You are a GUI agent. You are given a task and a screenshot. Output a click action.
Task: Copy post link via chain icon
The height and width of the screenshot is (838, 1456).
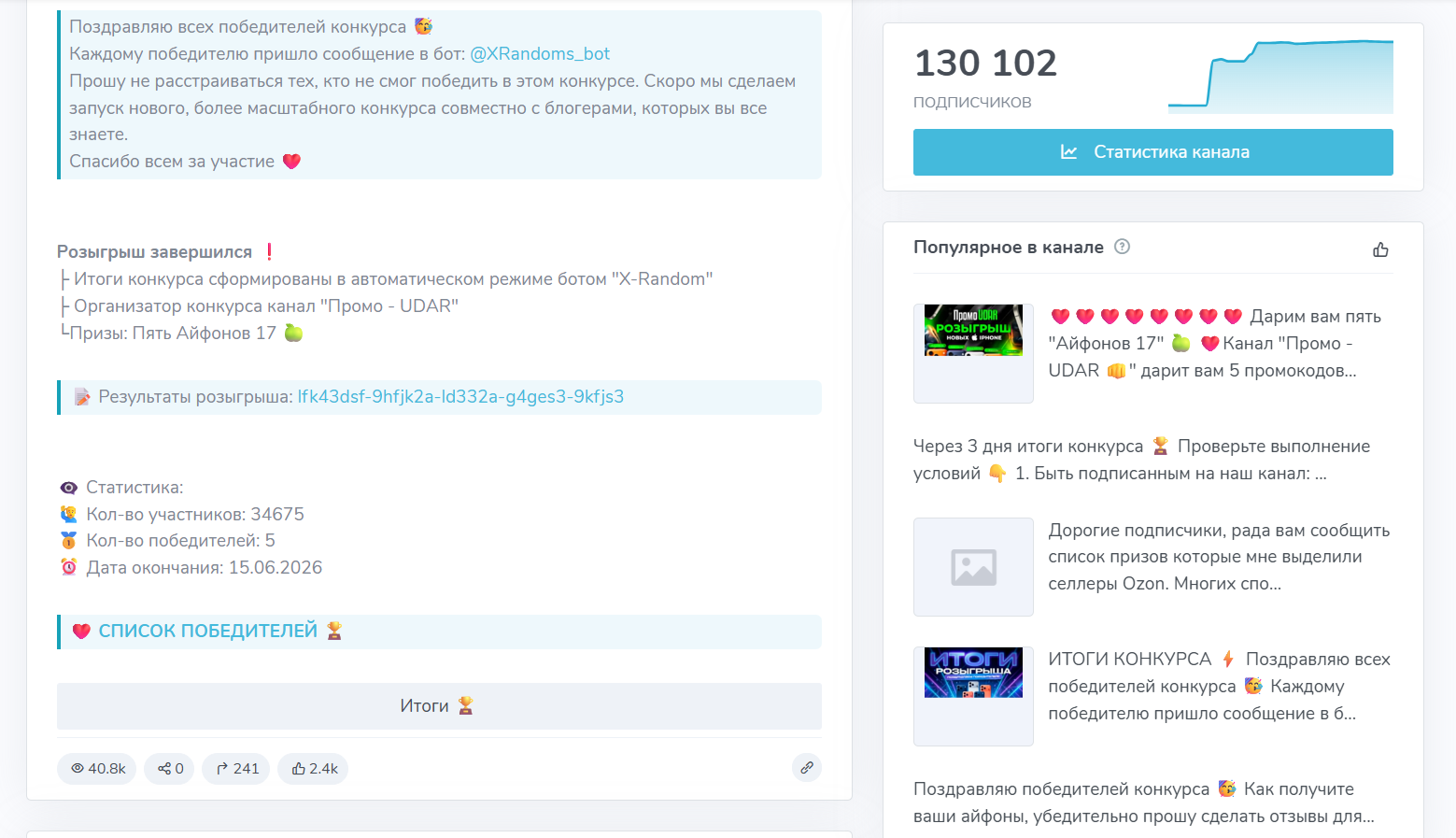[x=807, y=768]
